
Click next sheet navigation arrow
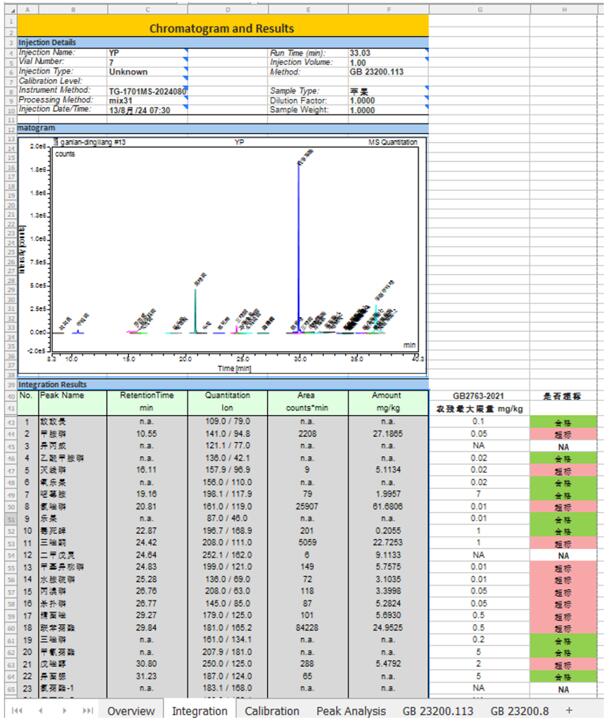tap(63, 710)
